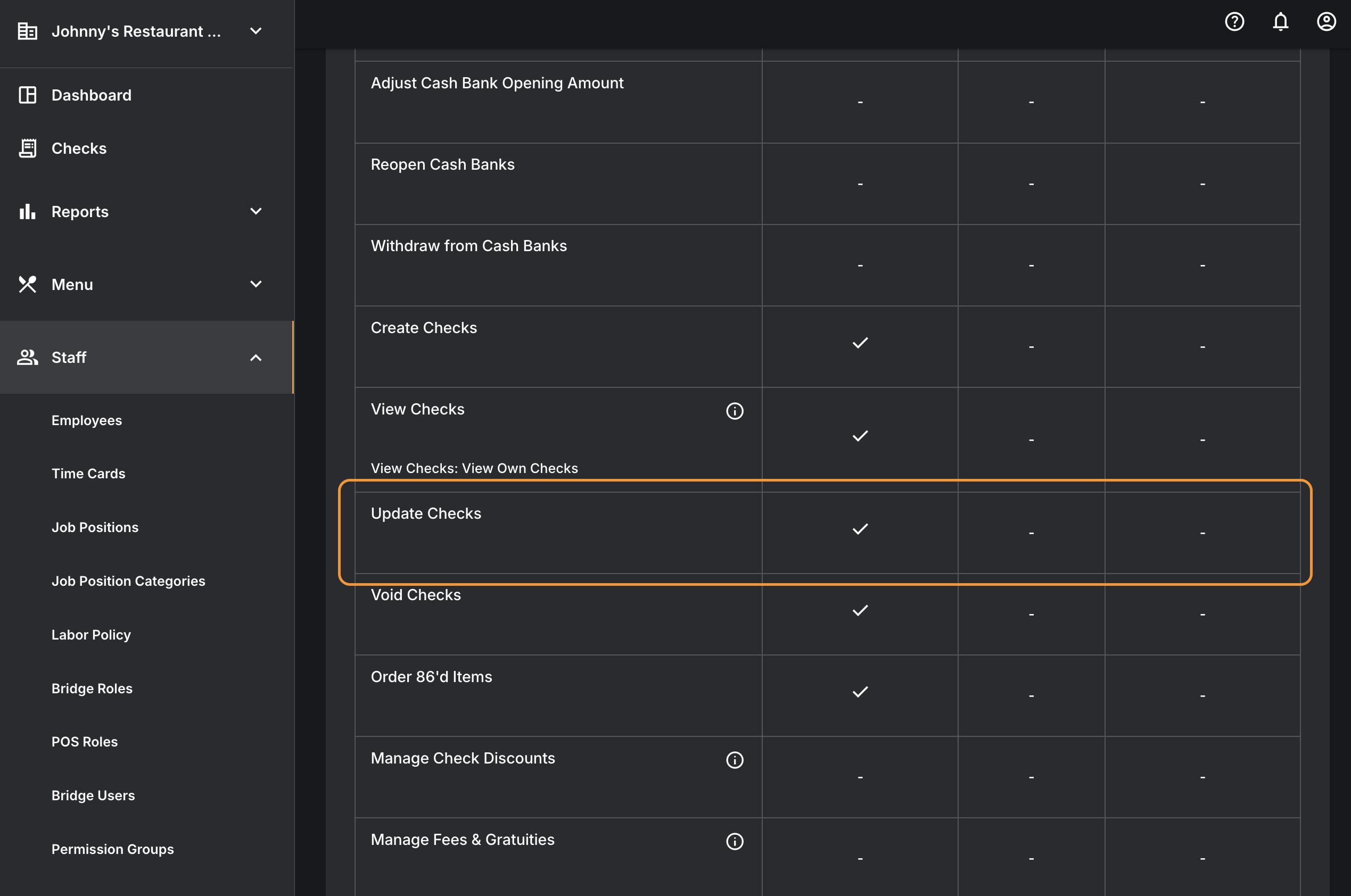
Task: Expand the Menu section chevron
Action: coord(256,284)
